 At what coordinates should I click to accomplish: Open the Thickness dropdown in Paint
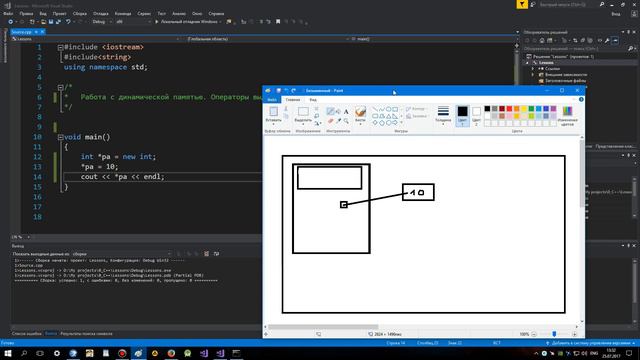(443, 115)
